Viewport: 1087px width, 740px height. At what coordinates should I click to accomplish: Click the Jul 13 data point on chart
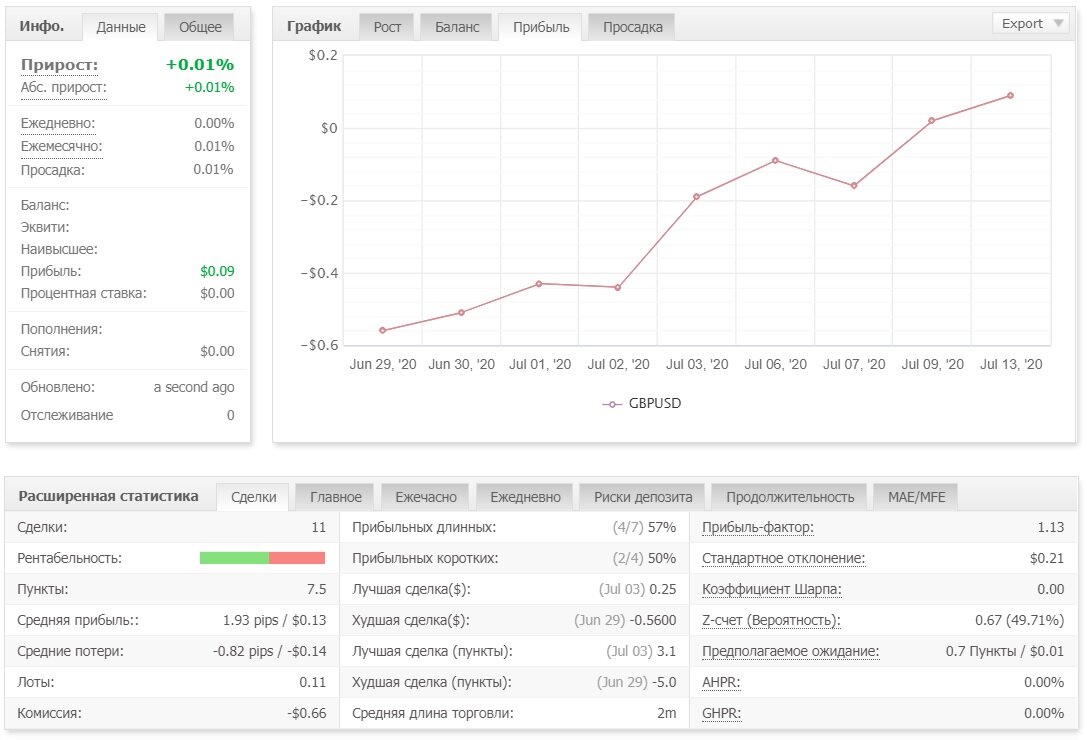(x=1010, y=96)
